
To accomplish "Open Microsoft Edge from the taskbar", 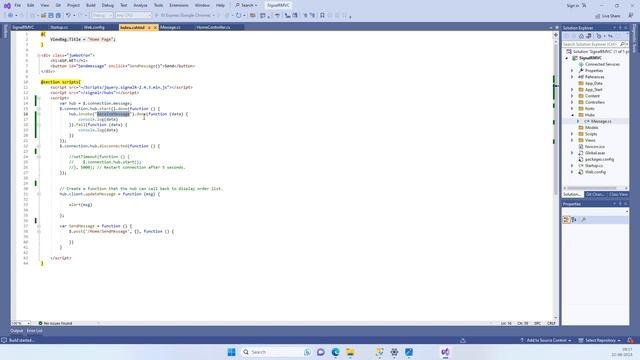I will [336, 352].
